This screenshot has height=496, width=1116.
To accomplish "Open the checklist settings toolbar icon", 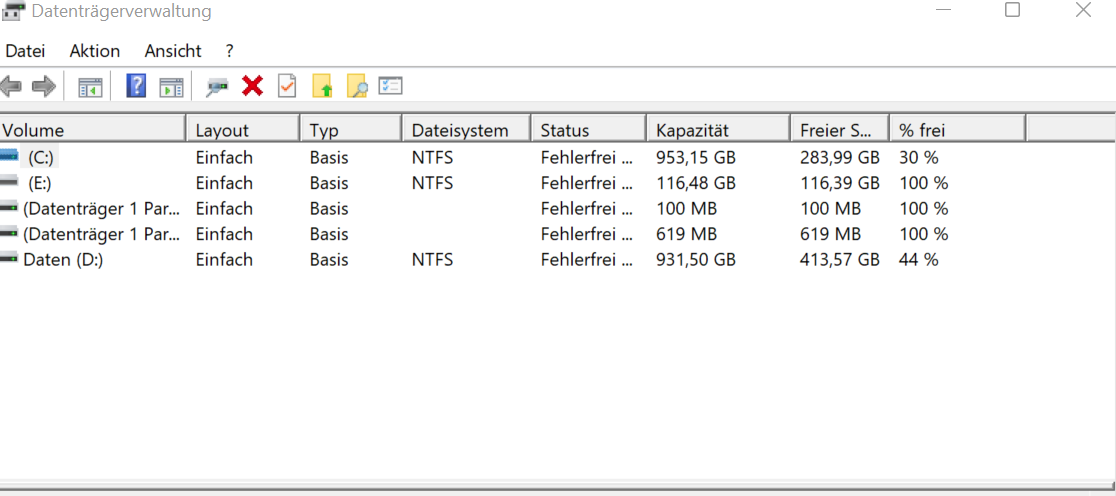I will tap(390, 87).
